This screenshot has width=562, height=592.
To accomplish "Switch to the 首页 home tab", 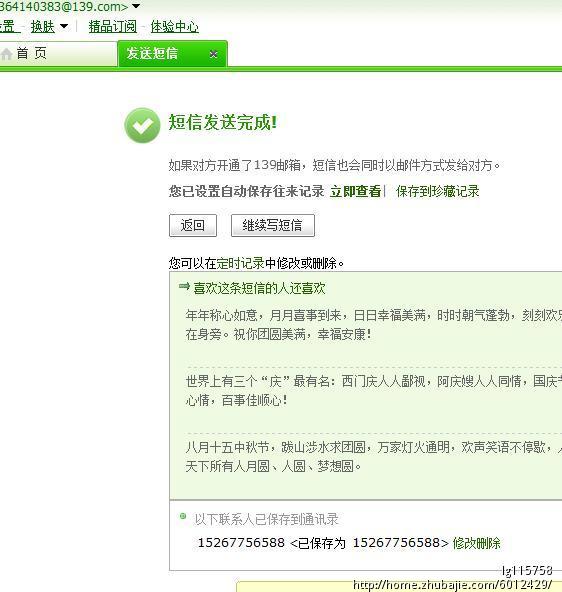I will click(58, 54).
